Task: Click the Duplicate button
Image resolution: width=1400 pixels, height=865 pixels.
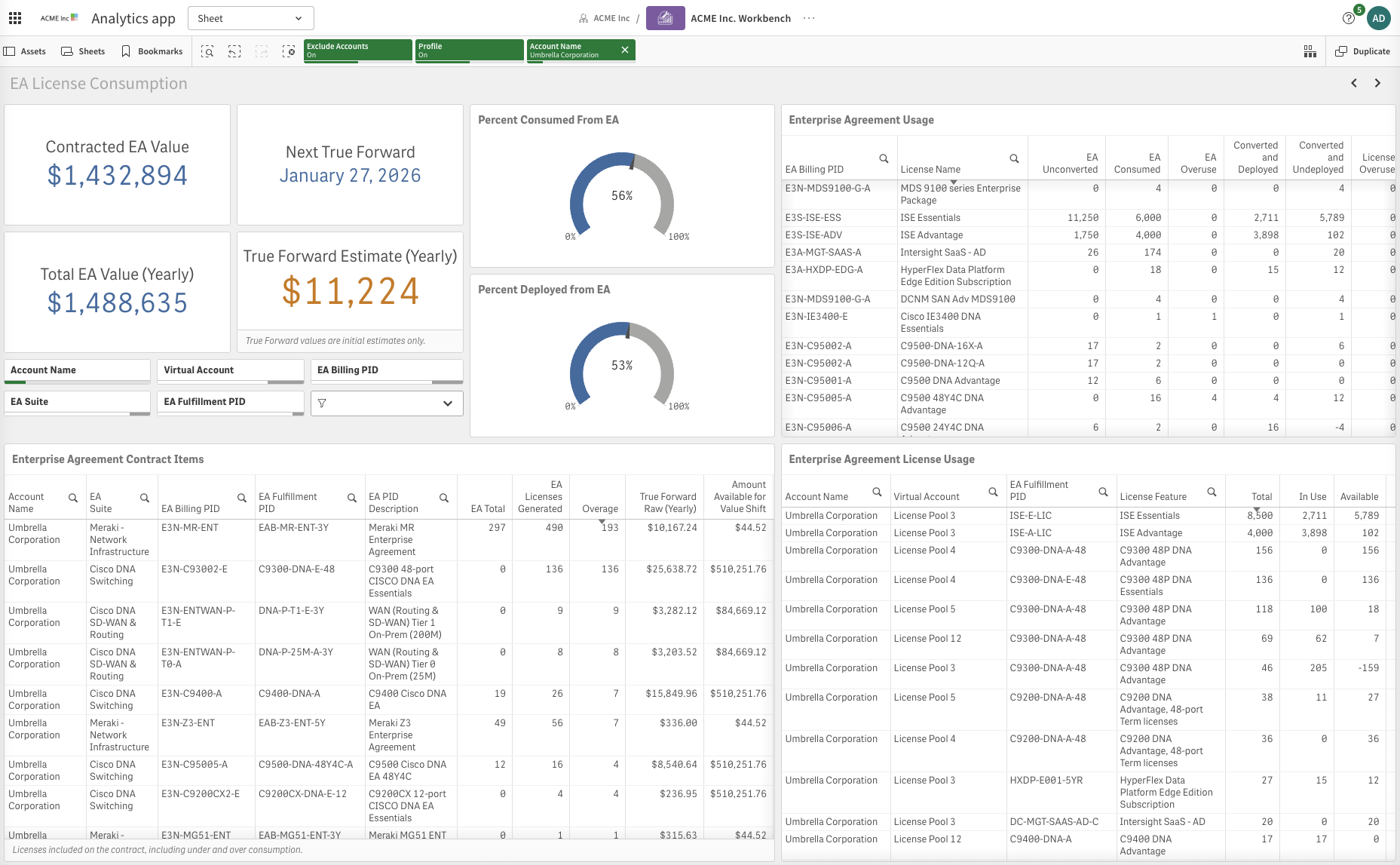Action: coord(1363,51)
